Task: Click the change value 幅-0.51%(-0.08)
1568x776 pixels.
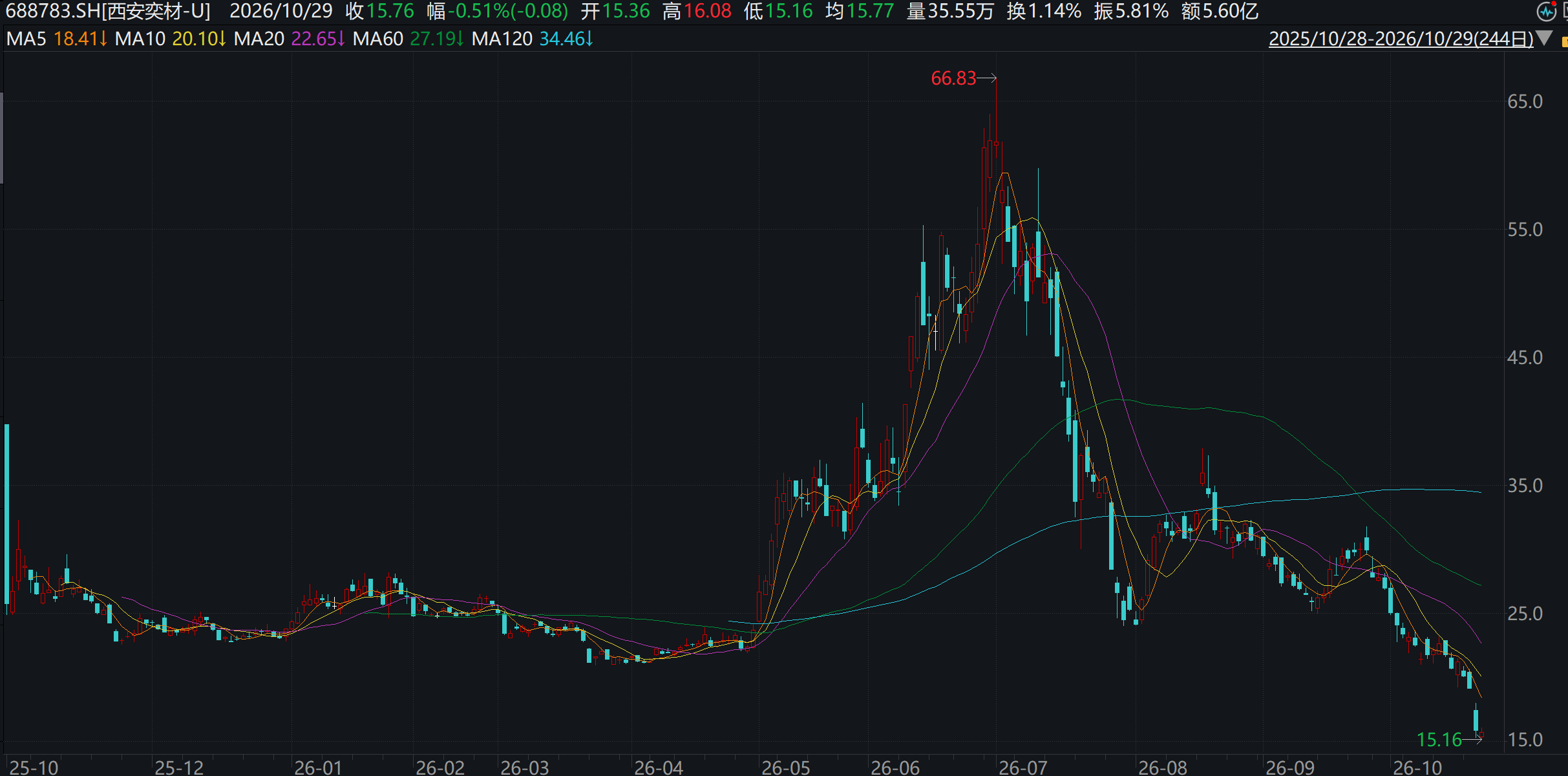Action: (497, 11)
